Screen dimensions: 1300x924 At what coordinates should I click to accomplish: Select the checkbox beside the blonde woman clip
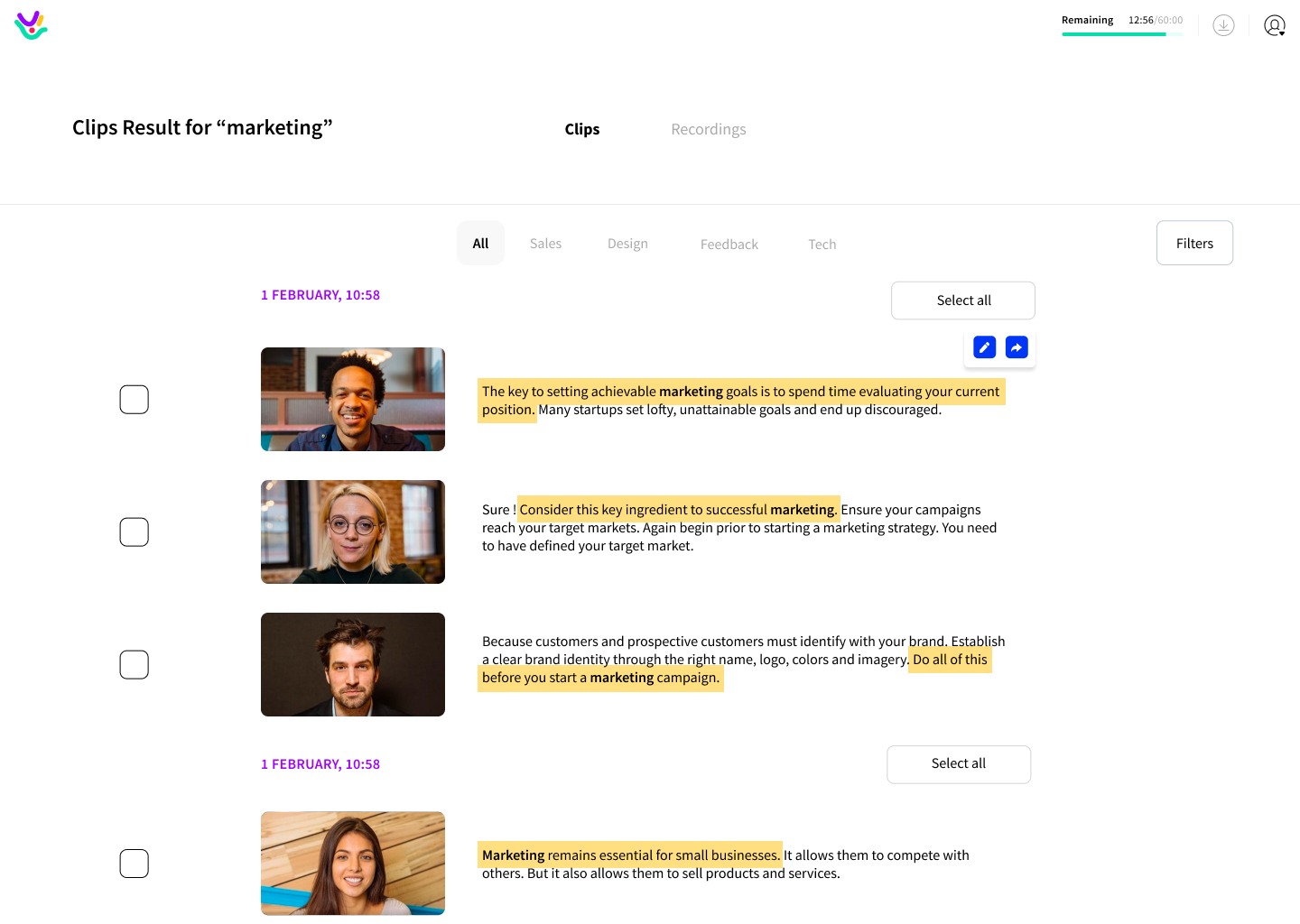pyautogui.click(x=135, y=532)
